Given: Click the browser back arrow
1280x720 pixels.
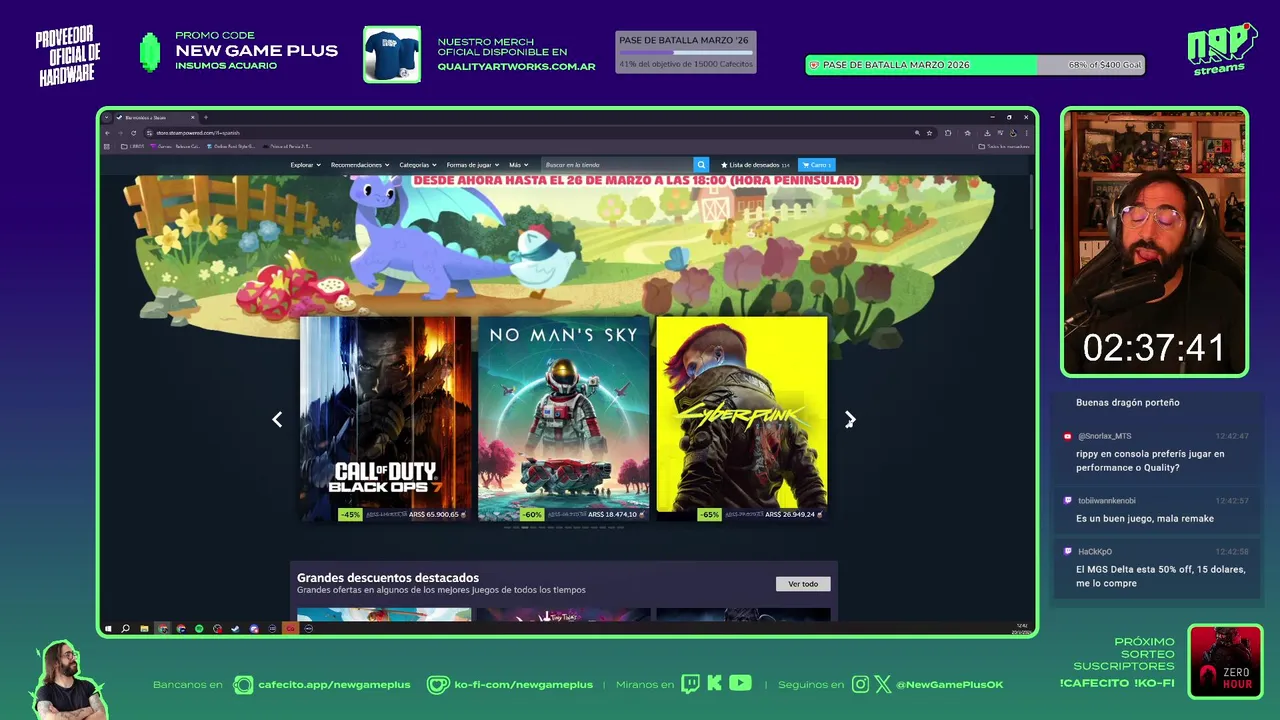Looking at the screenshot, I should pos(108,133).
